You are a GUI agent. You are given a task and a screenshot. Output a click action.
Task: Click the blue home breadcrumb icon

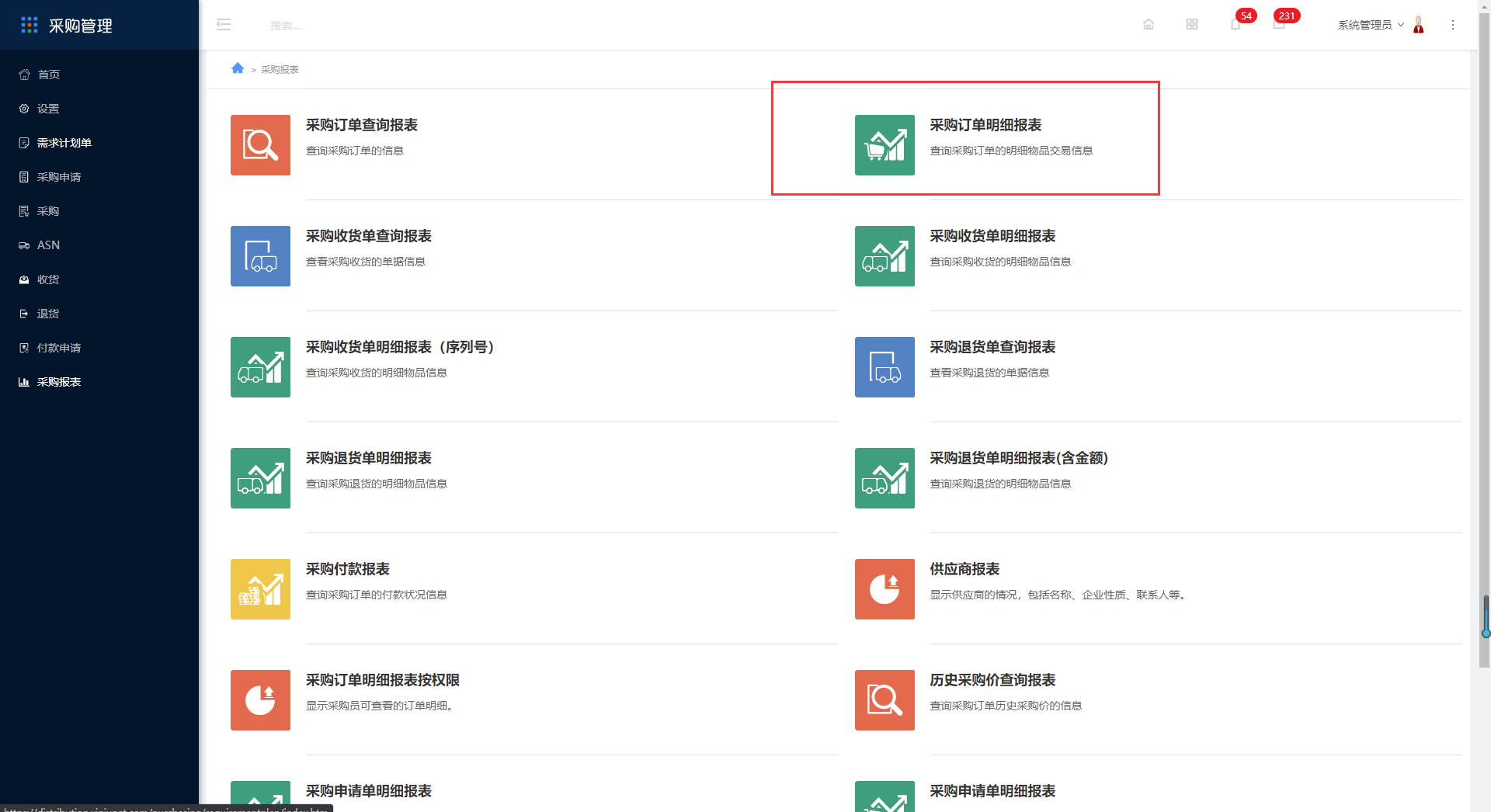coord(238,68)
